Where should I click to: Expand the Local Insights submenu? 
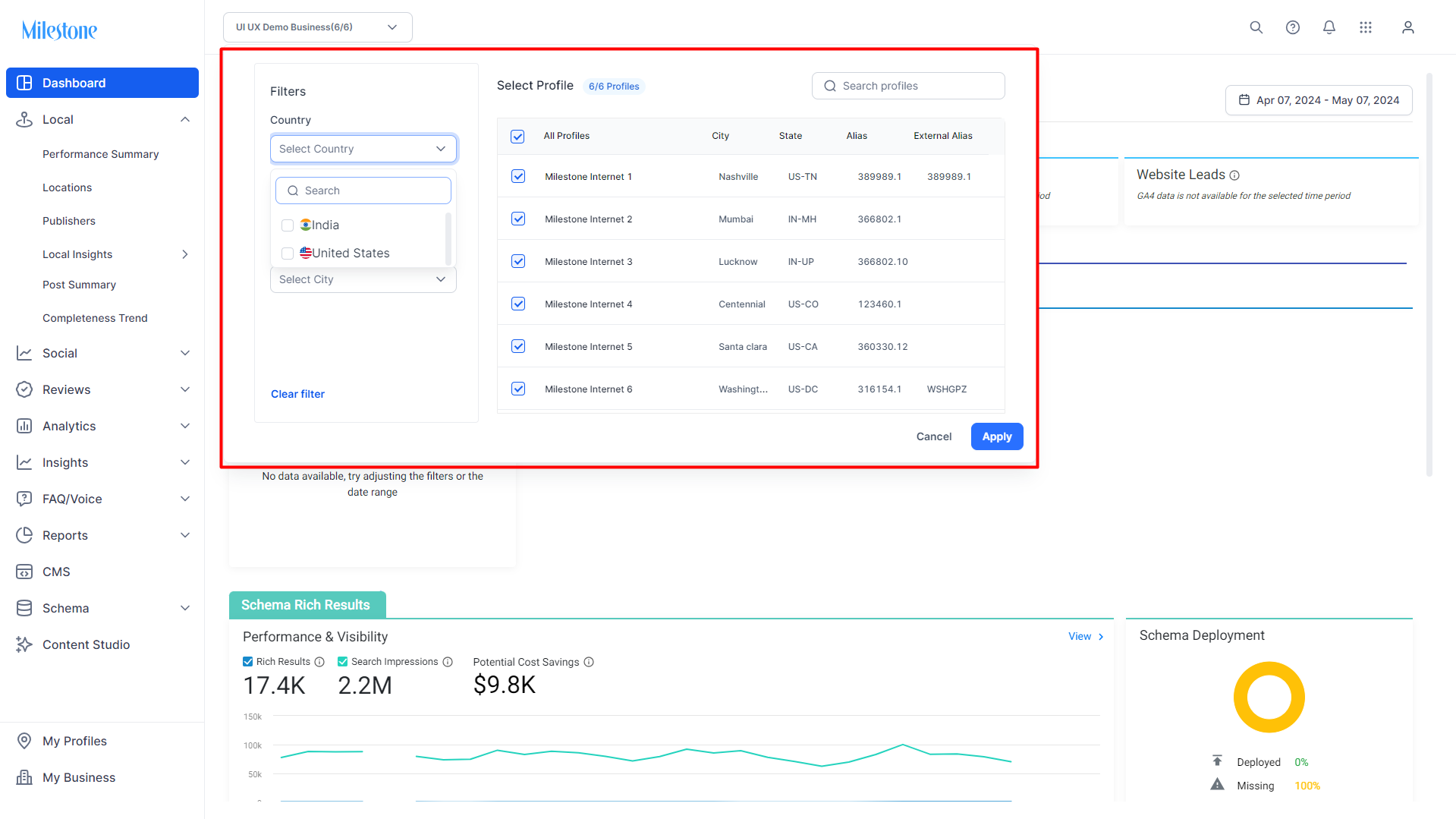pyautogui.click(x=185, y=254)
